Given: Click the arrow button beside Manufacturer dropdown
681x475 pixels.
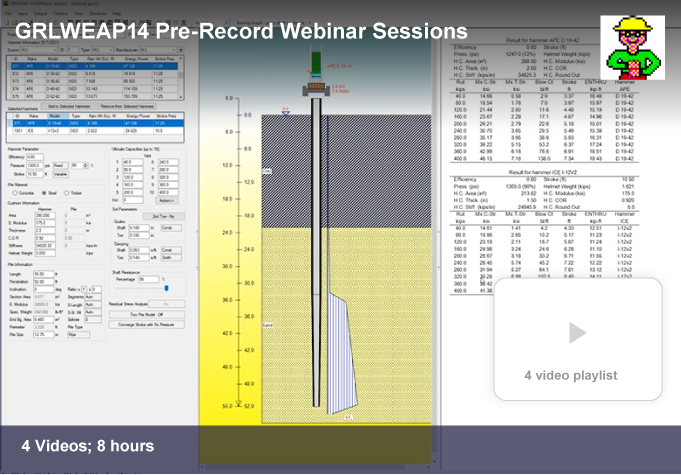Looking at the screenshot, I should (181, 50).
